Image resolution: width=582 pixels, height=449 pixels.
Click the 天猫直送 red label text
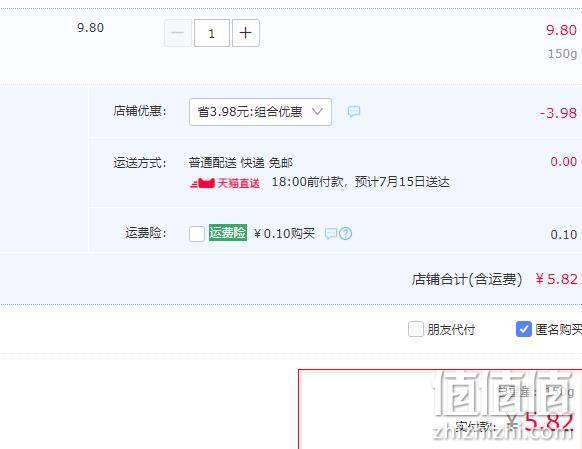coord(238,183)
